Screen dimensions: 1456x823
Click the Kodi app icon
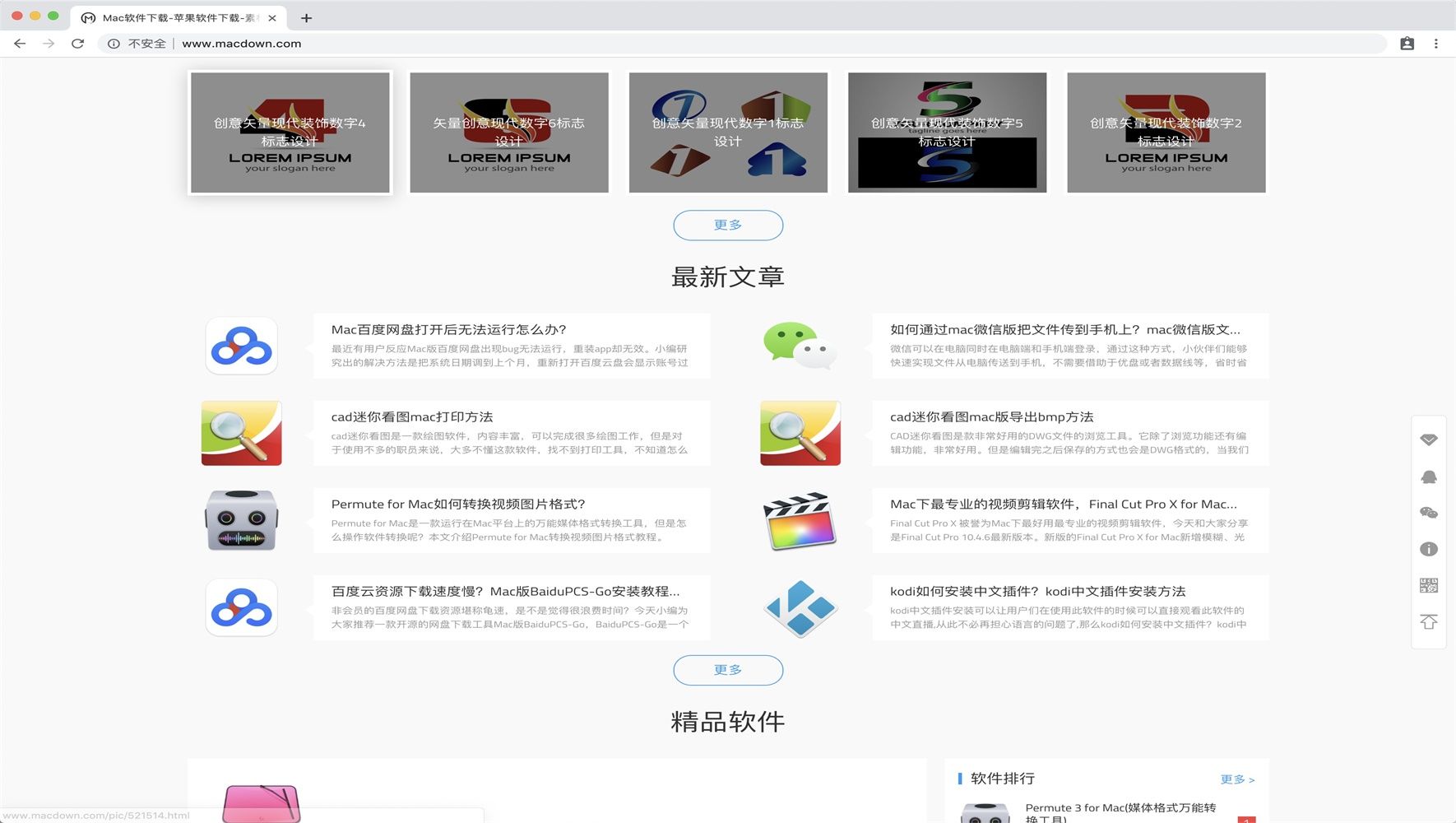pos(799,607)
